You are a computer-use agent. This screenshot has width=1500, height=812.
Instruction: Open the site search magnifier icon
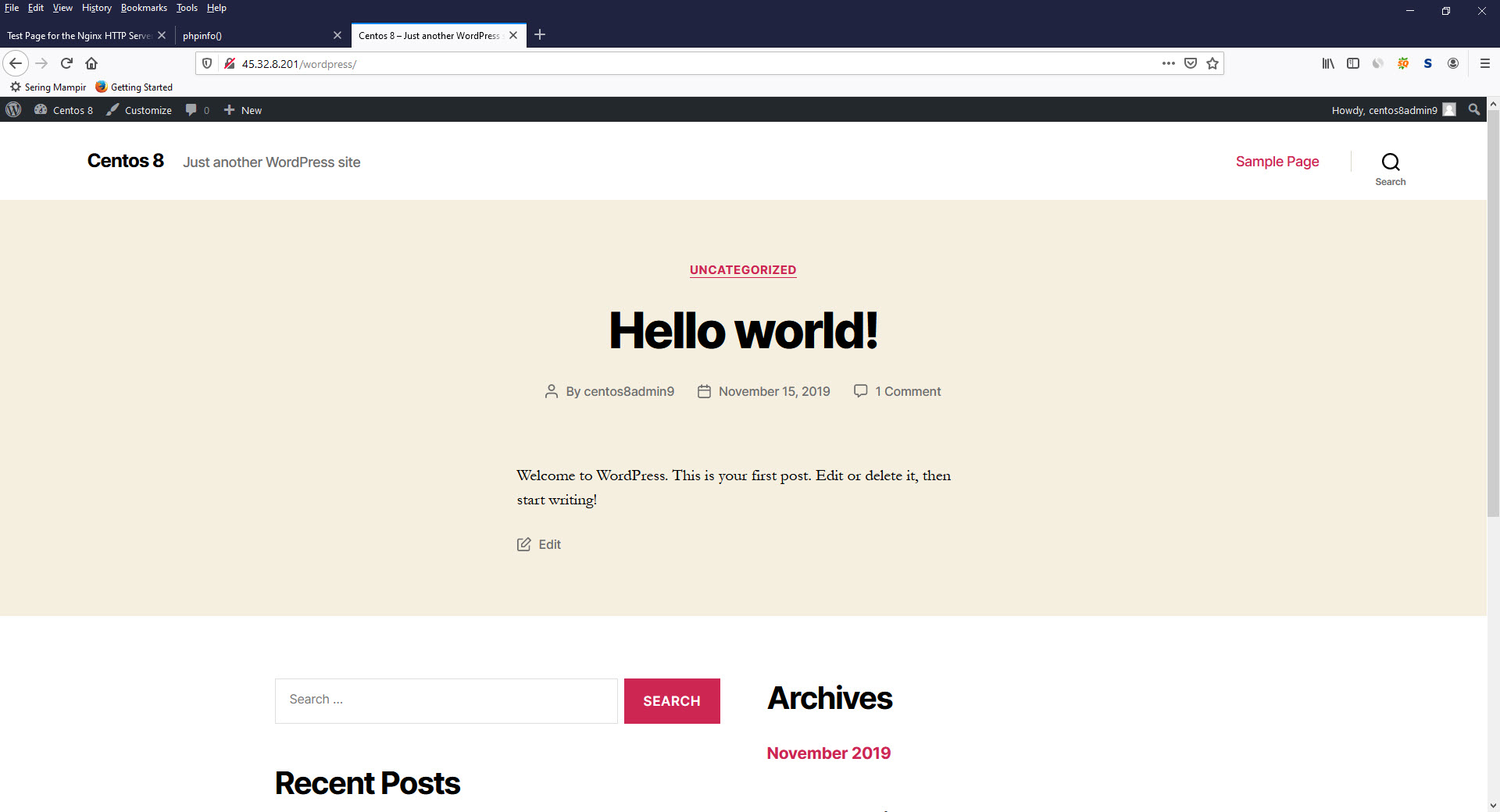tap(1390, 162)
